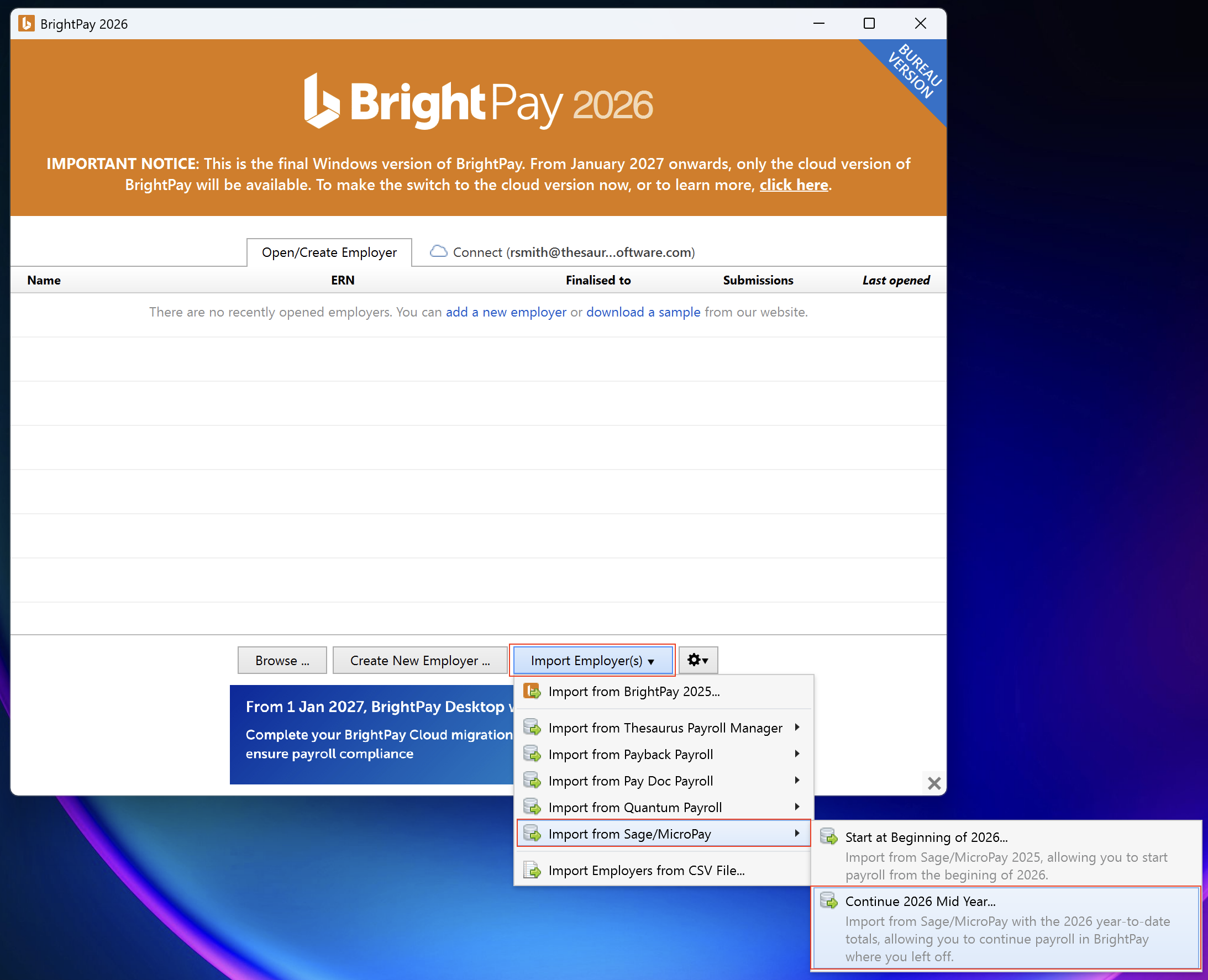Click the 'download a sample' link

tap(643, 312)
